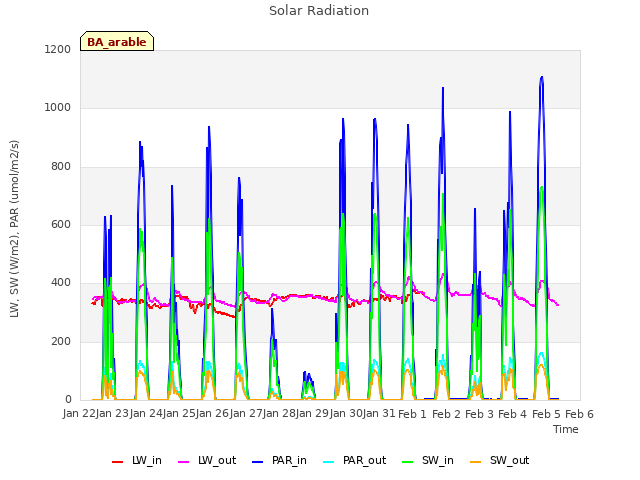
Task: Click the magenta LW_out legend swatch
Action: click(x=184, y=462)
